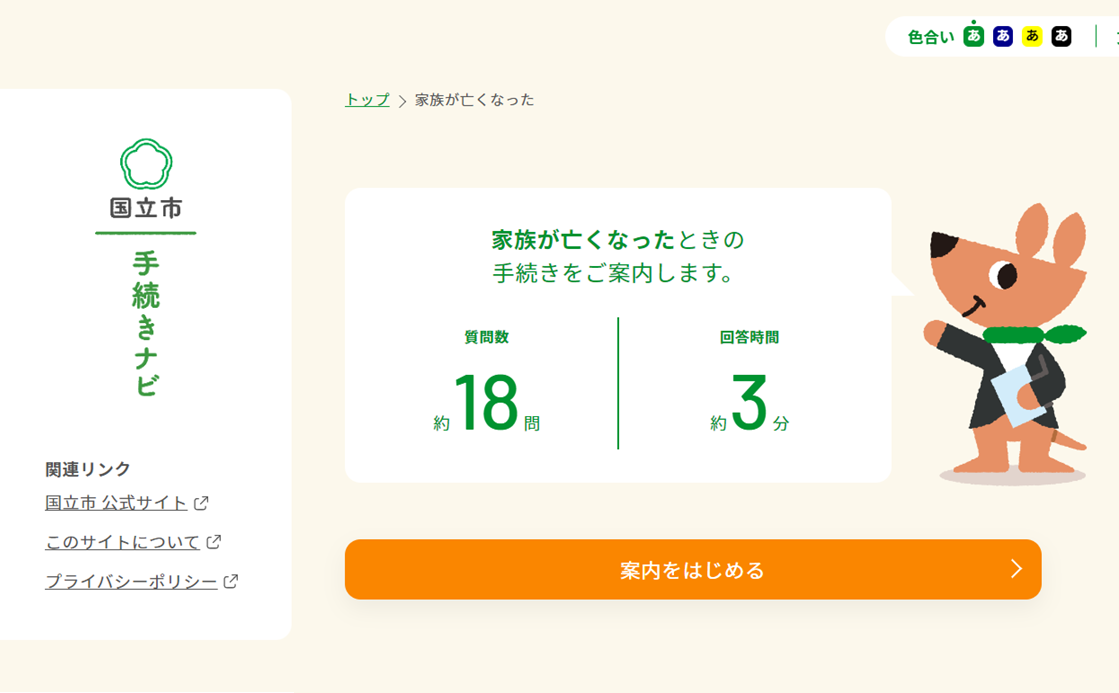Click the 国立市 flower logo icon
Viewport: 1119px width, 693px height.
(x=146, y=164)
